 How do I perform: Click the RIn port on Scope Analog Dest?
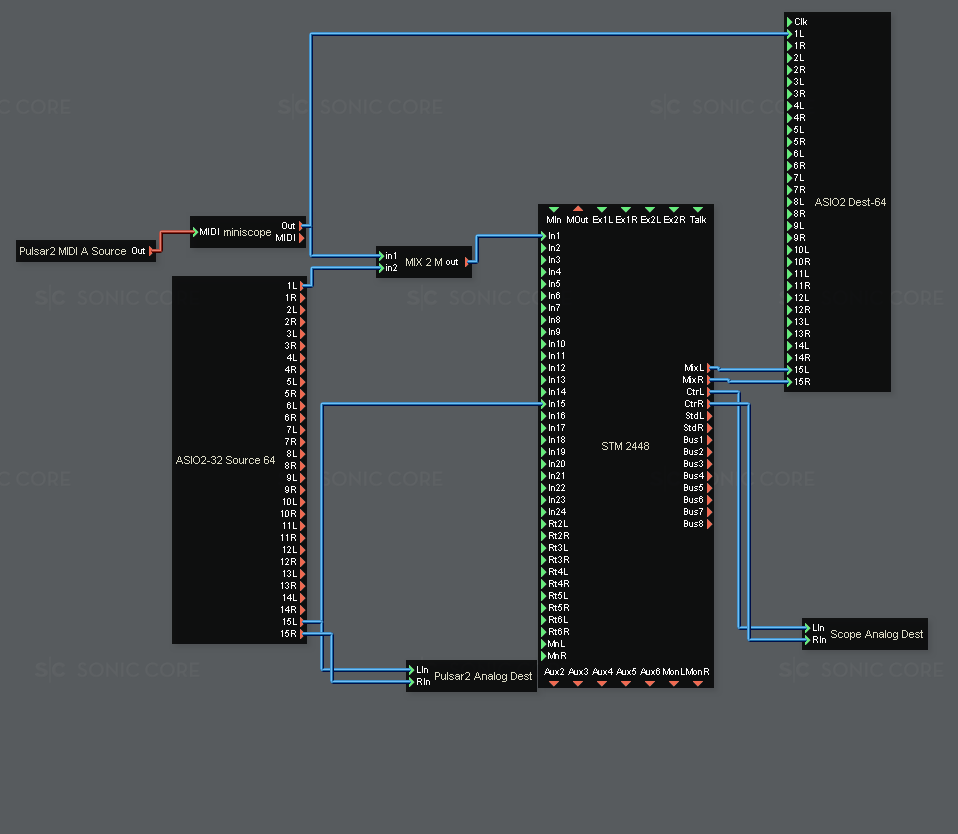[807, 640]
